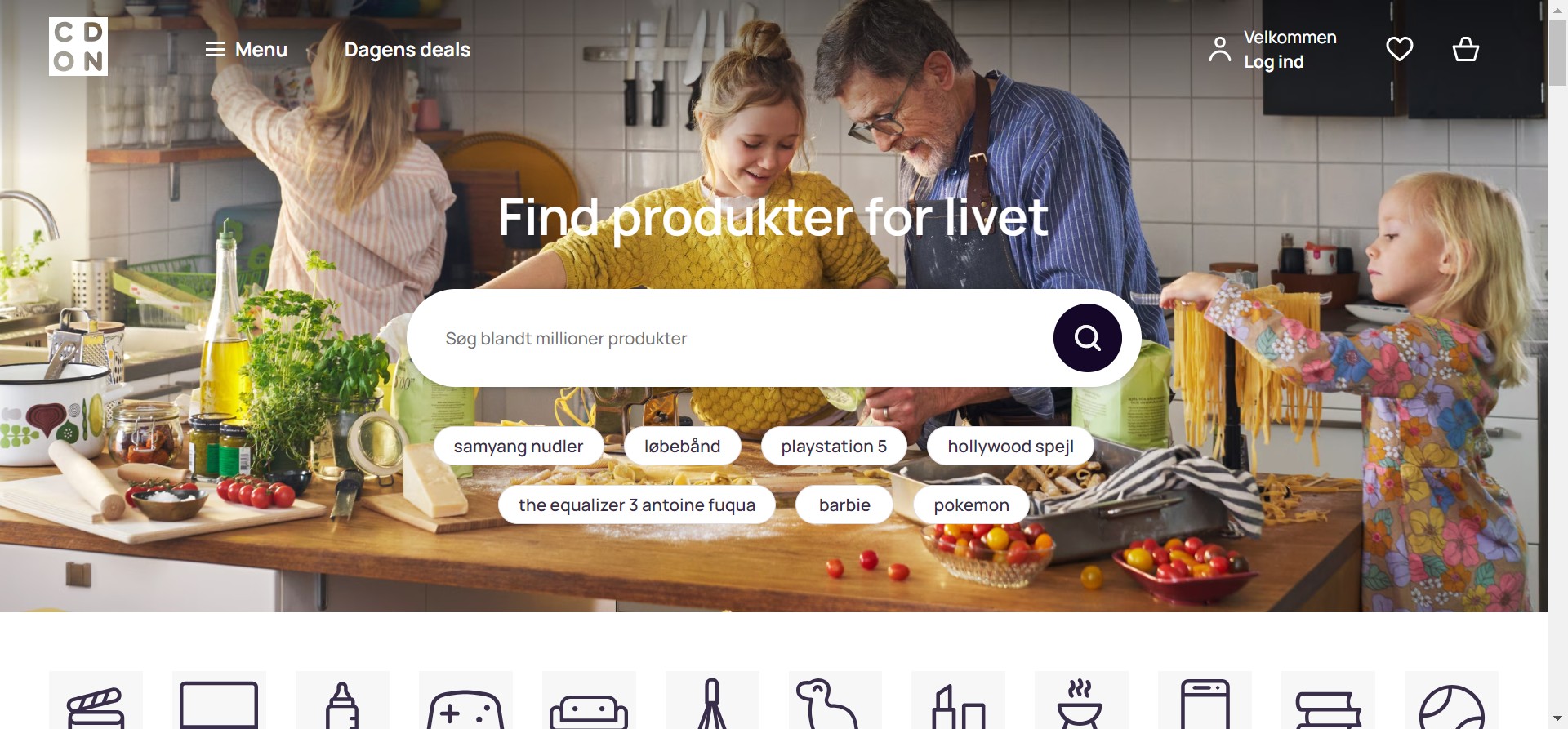
Task: Choose the 'playstation 5' suggestion chip
Action: point(834,447)
